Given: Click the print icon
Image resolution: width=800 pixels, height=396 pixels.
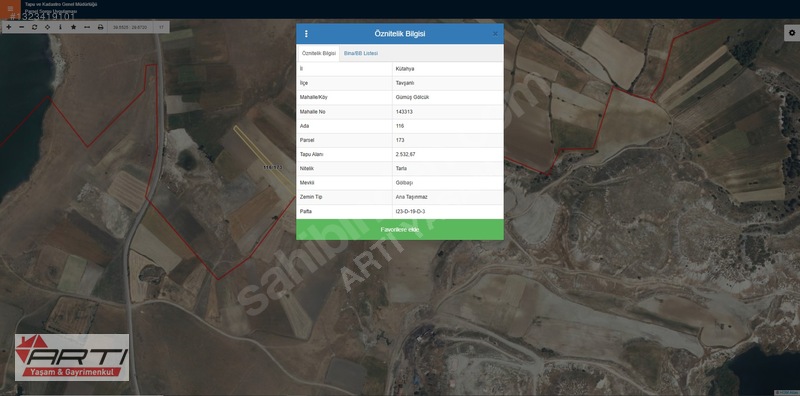Looking at the screenshot, I should pos(101,27).
